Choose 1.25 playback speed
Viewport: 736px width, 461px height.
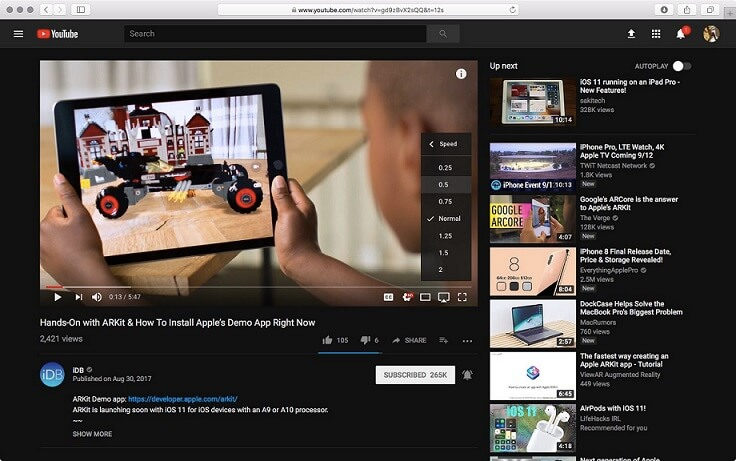click(445, 236)
